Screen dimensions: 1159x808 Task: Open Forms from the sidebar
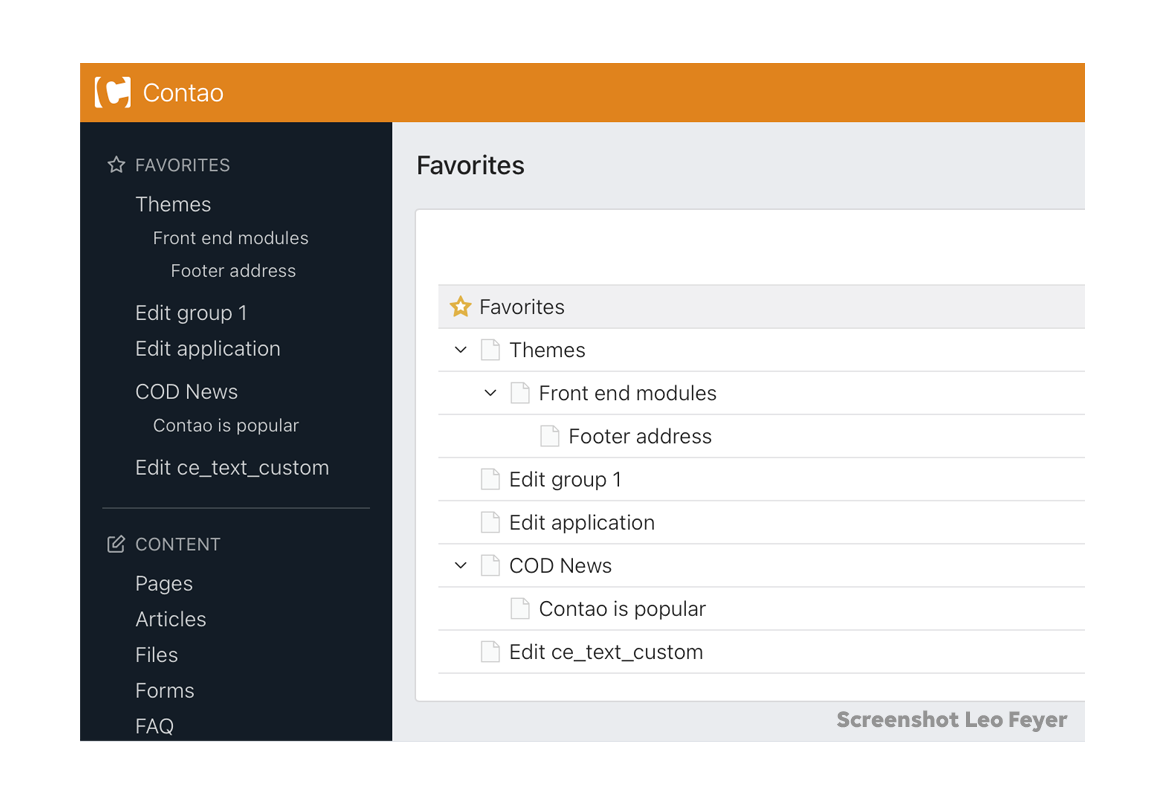165,690
